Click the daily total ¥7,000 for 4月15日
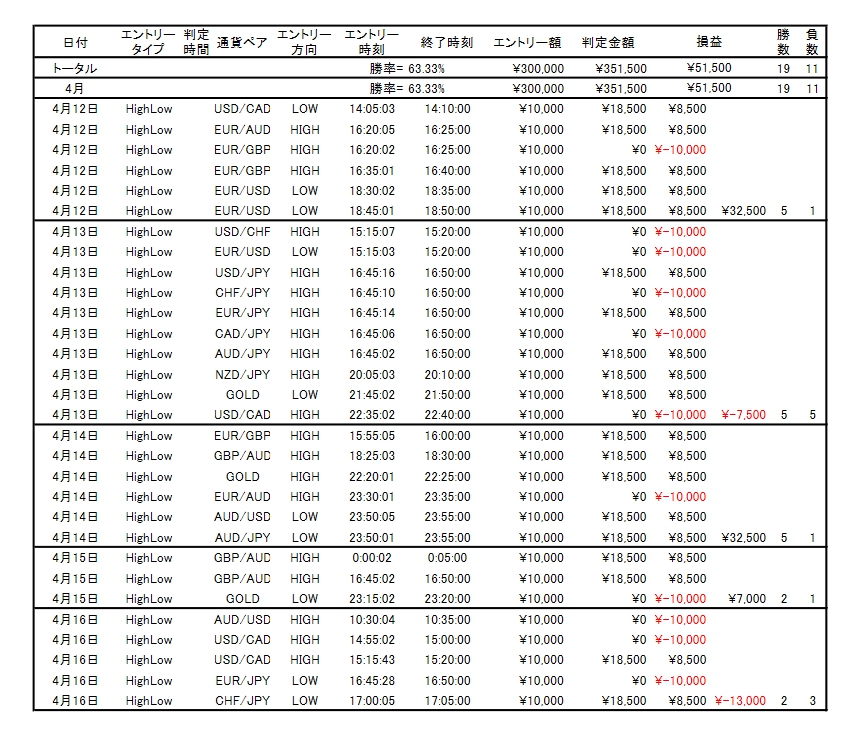Image resolution: width=855 pixels, height=737 pixels. [x=747, y=599]
